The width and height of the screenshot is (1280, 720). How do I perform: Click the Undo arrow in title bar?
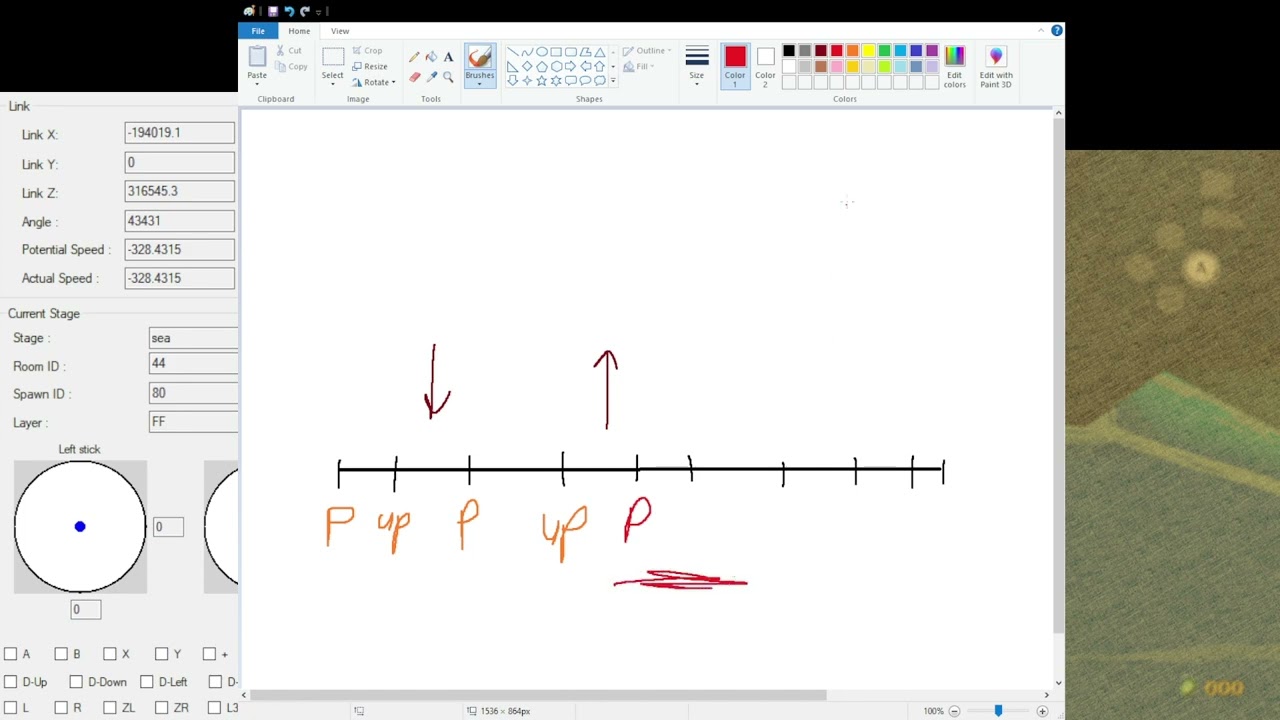[289, 11]
